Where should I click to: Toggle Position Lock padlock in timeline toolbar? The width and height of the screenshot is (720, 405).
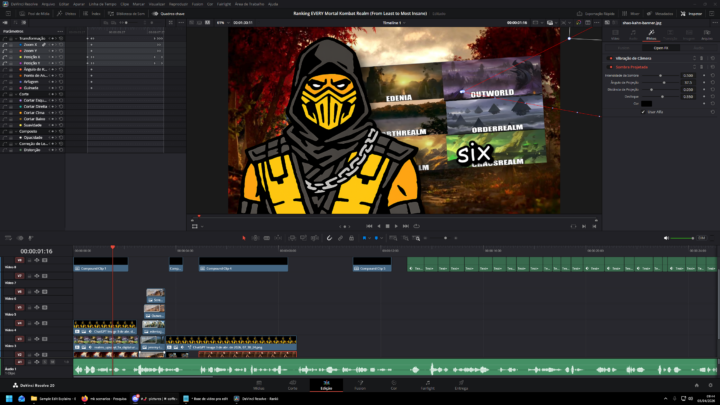(x=351, y=238)
